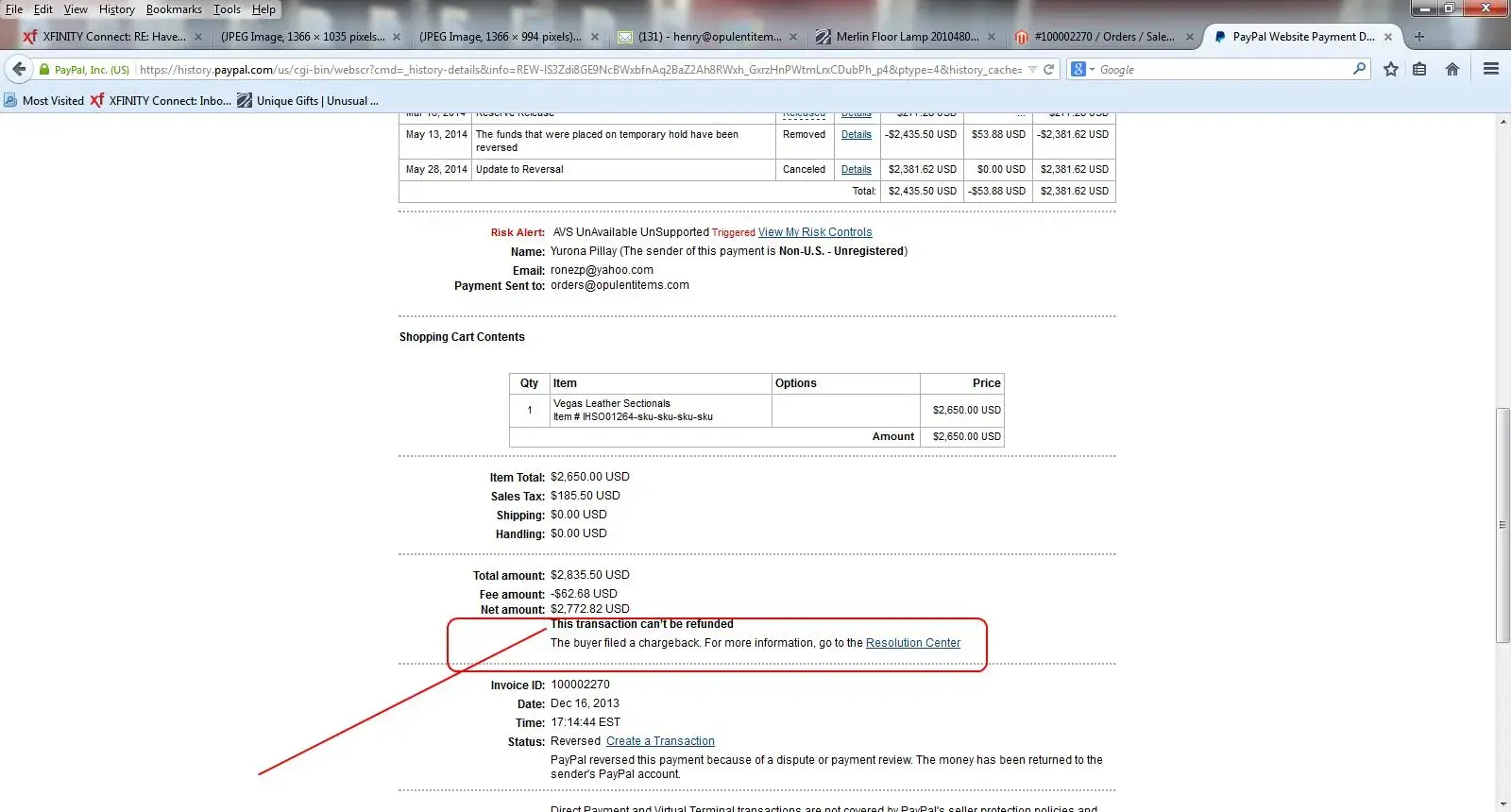
Task: Go to the browser Home page
Action: coord(1452,69)
